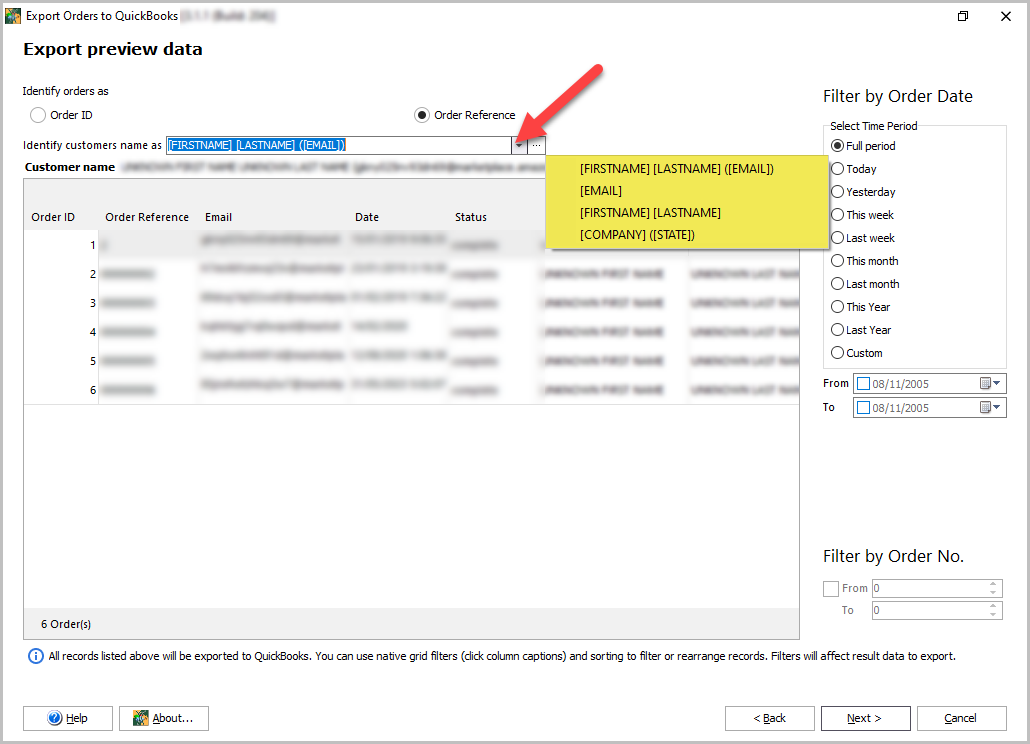Click the application icon in title bar
1030x744 pixels.
coord(12,16)
